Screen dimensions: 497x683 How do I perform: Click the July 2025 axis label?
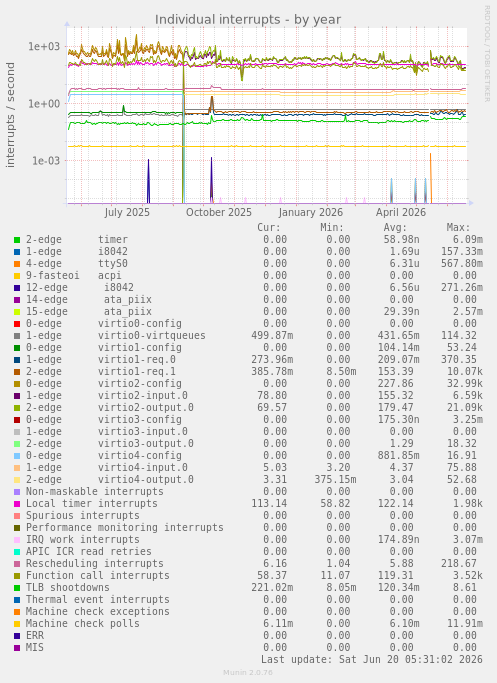127,213
